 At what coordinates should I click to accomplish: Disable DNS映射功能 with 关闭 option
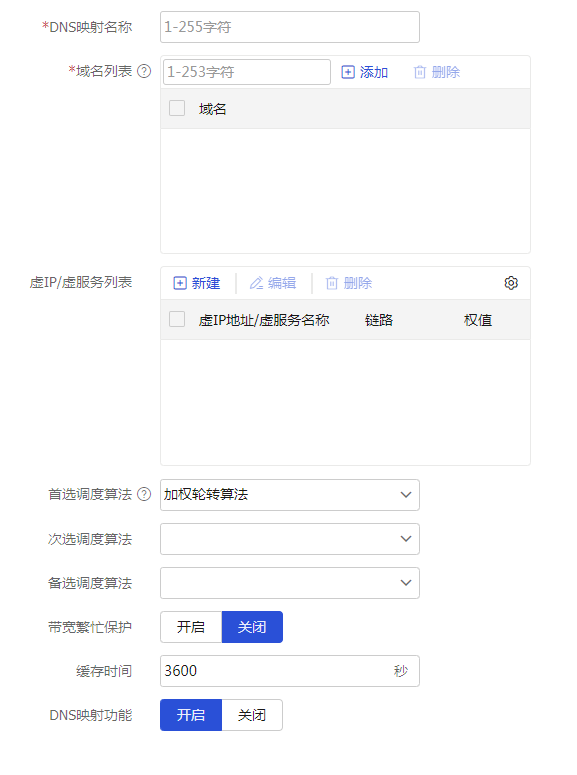[x=252, y=715]
